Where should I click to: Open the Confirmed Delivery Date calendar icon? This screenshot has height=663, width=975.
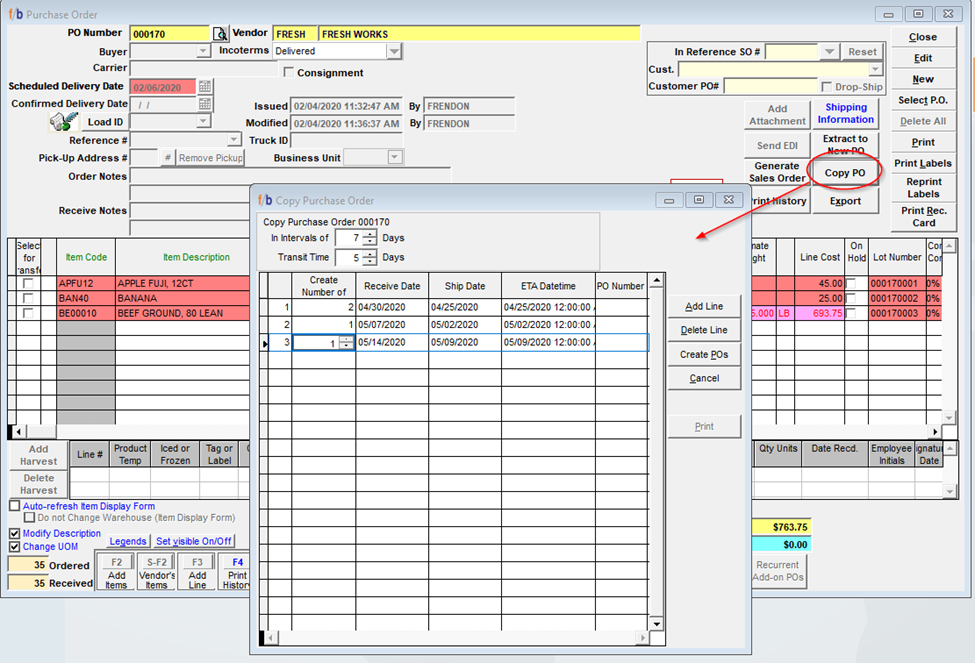point(205,104)
